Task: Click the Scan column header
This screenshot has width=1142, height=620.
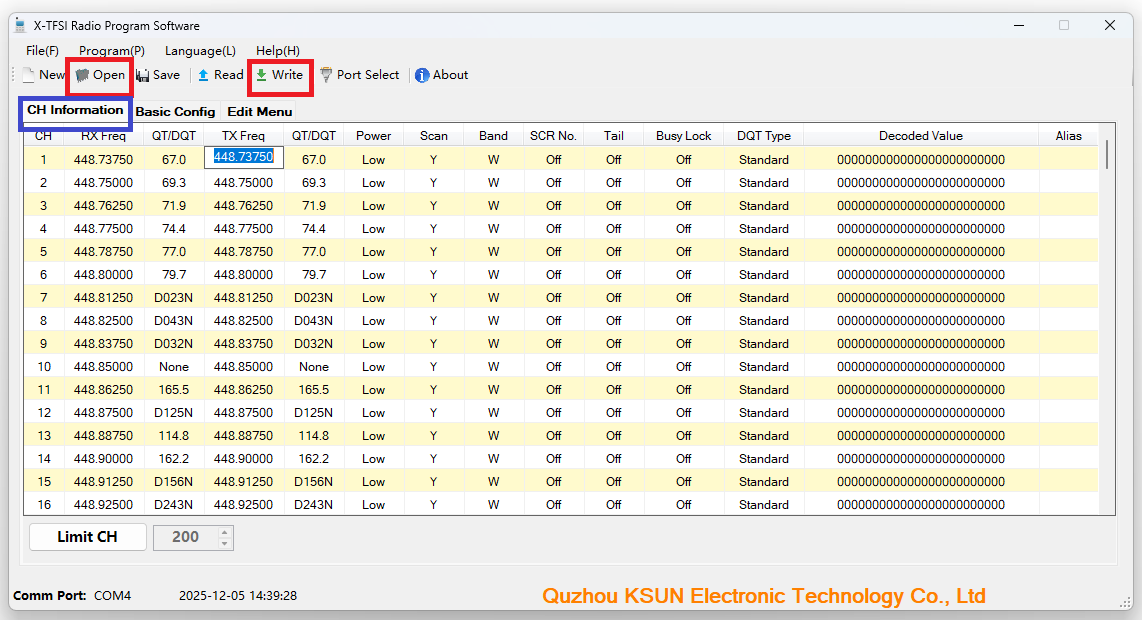Action: [433, 136]
